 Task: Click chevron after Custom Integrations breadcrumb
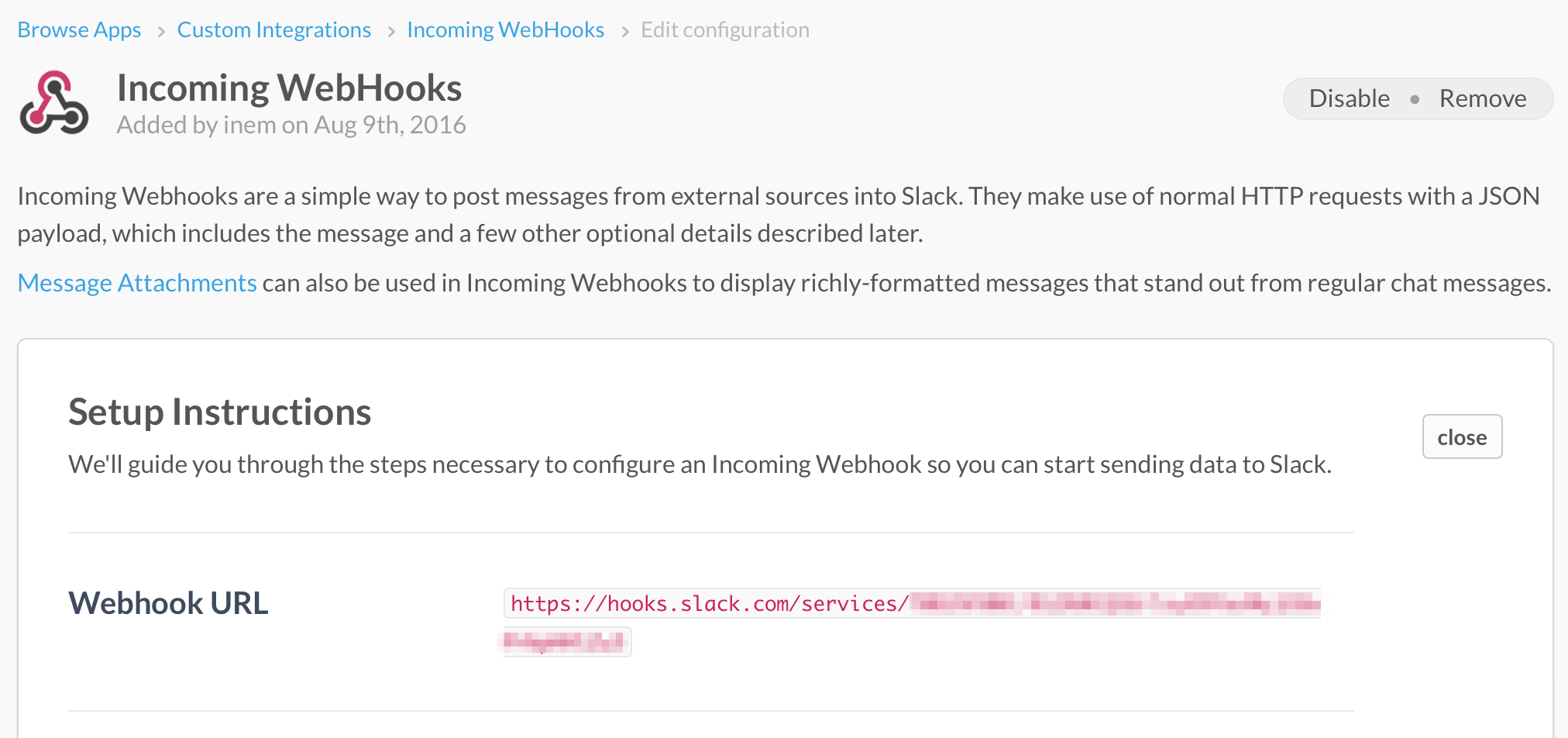pyautogui.click(x=390, y=31)
